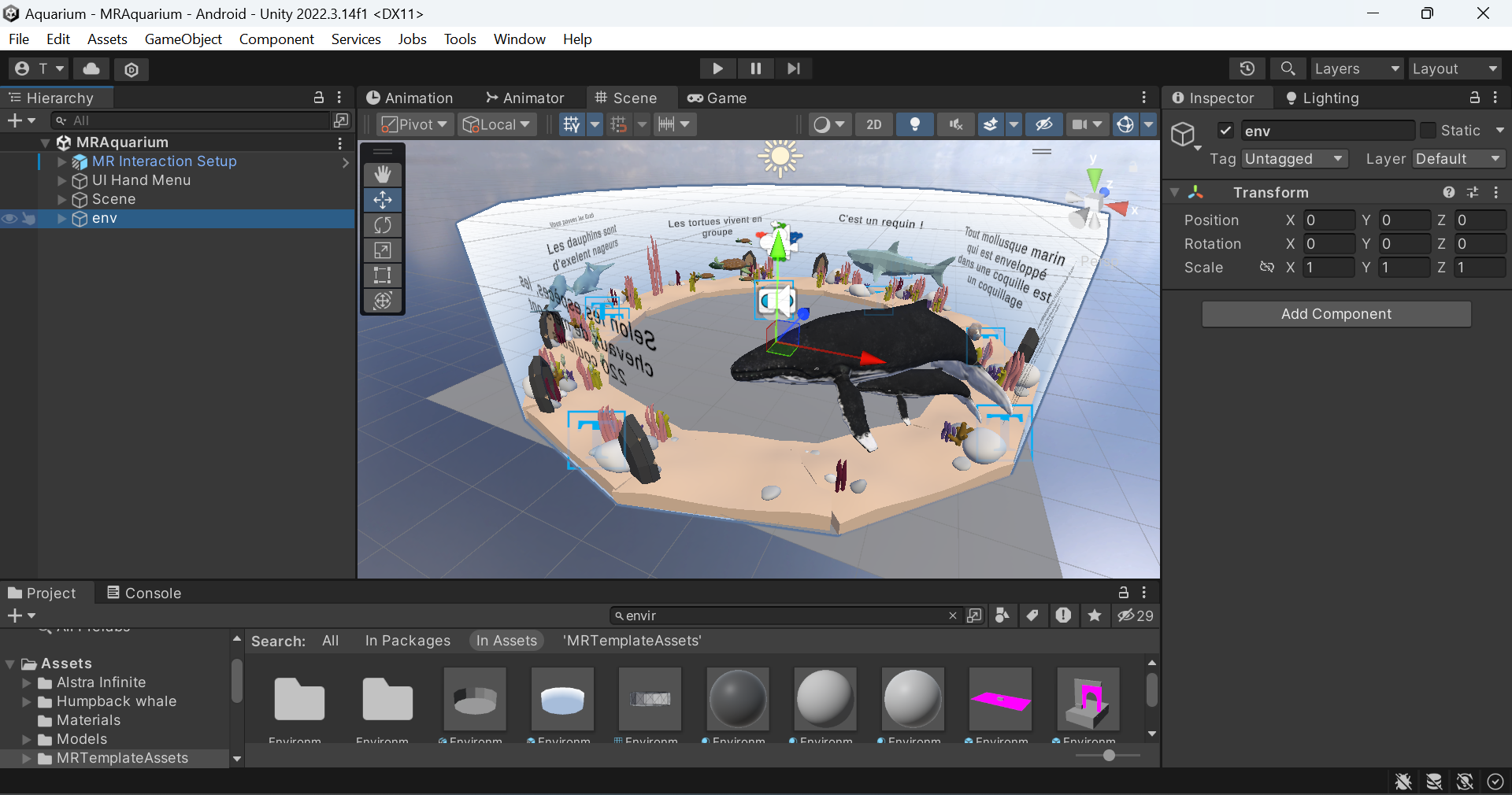
Task: Switch to the Game tab
Action: tap(717, 98)
